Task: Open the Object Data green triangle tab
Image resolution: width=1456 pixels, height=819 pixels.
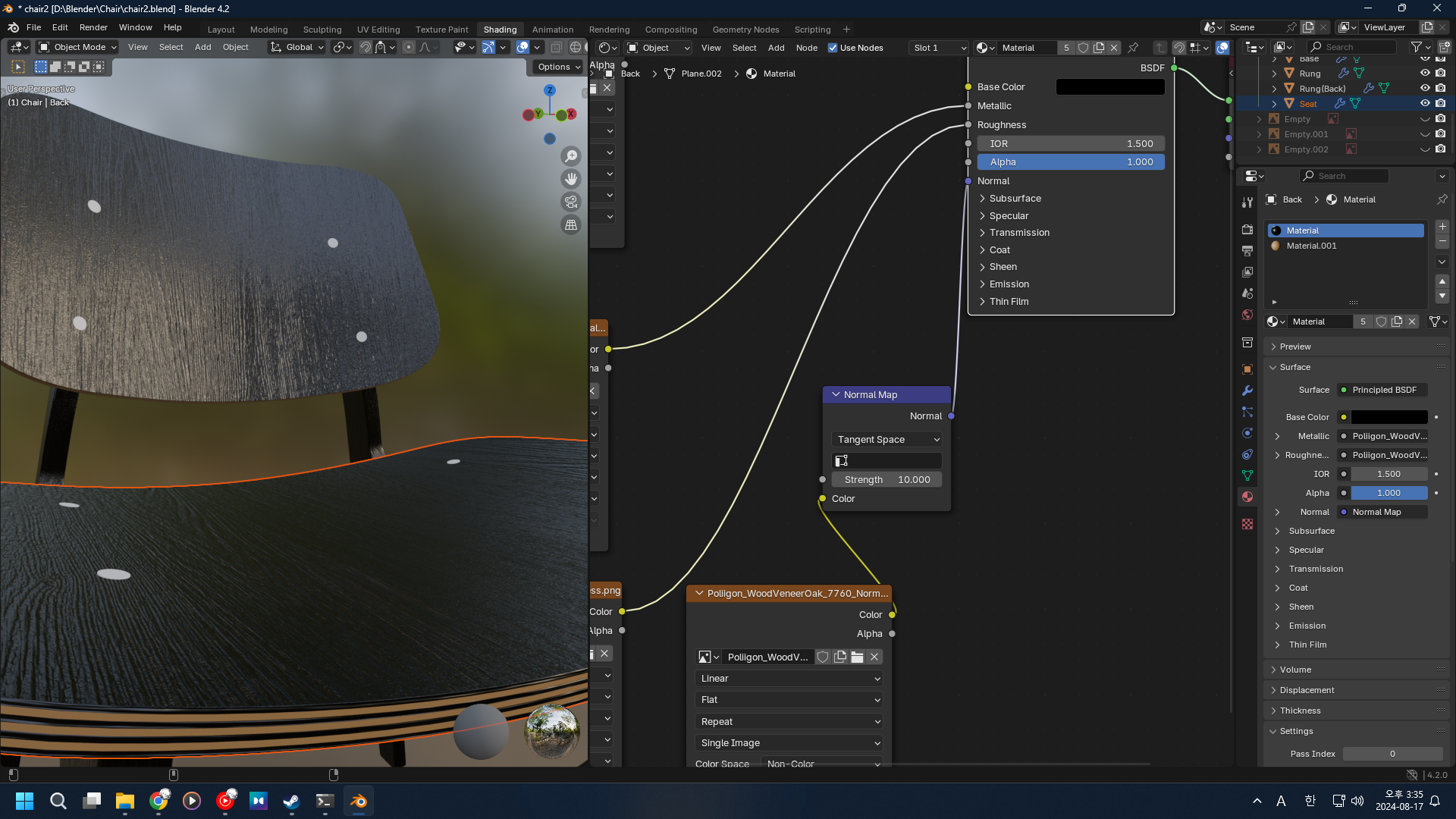Action: click(1247, 475)
